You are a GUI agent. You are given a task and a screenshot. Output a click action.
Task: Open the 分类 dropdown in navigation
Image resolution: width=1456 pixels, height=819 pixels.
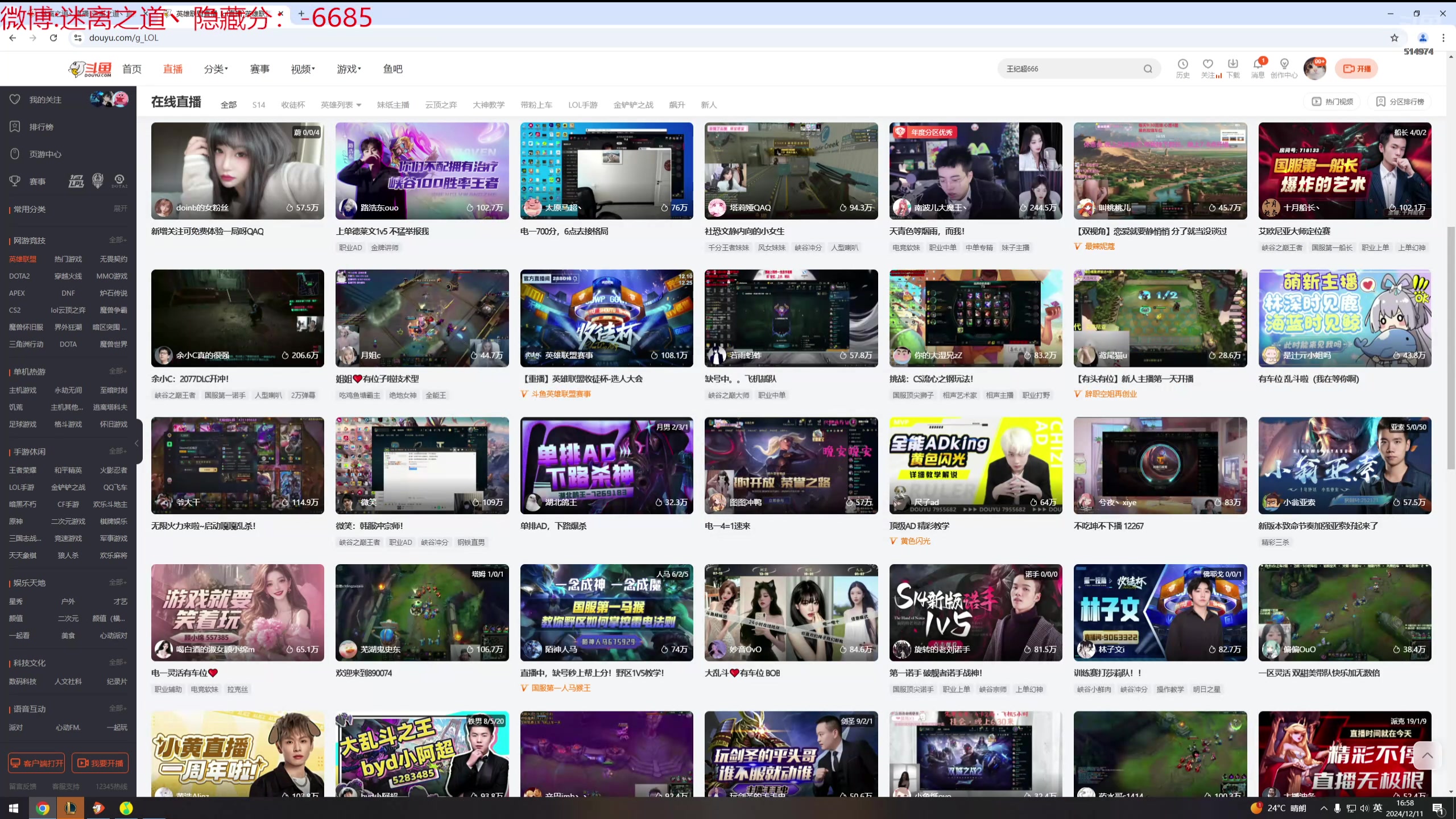point(216,69)
